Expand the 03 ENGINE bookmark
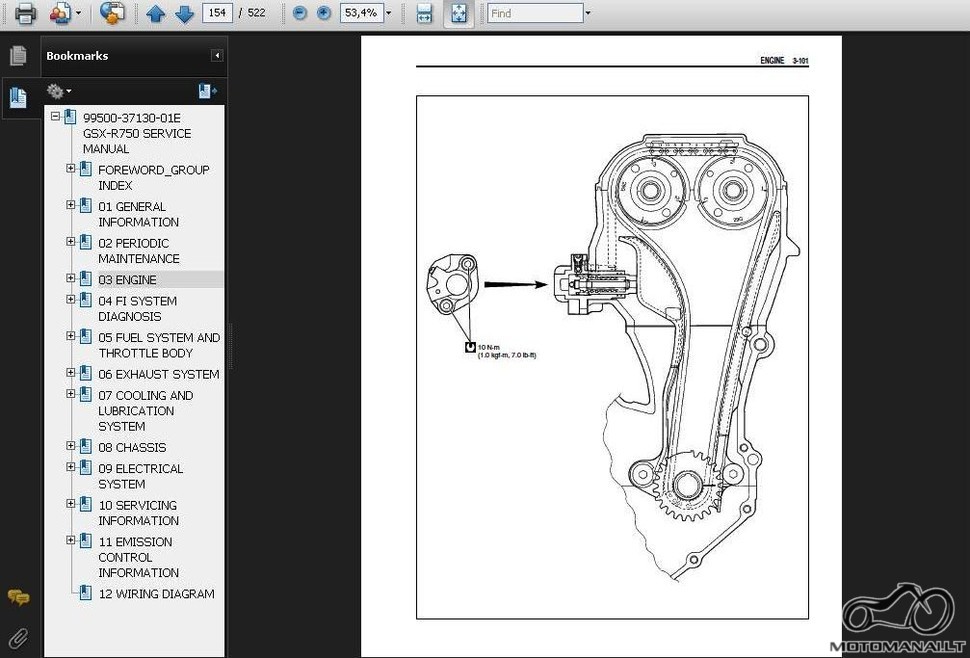The height and width of the screenshot is (658, 970). 71,278
